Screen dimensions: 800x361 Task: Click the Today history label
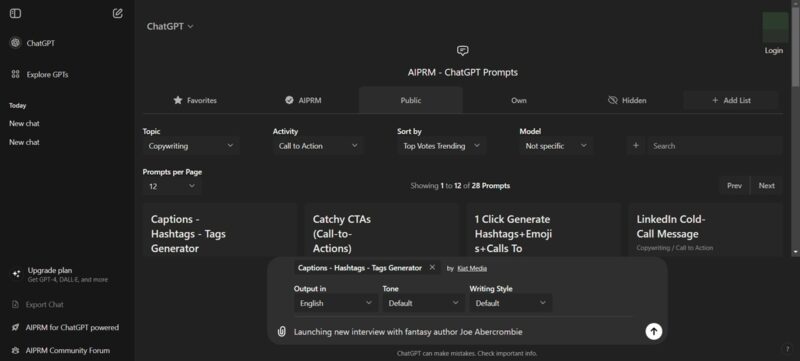tap(17, 106)
